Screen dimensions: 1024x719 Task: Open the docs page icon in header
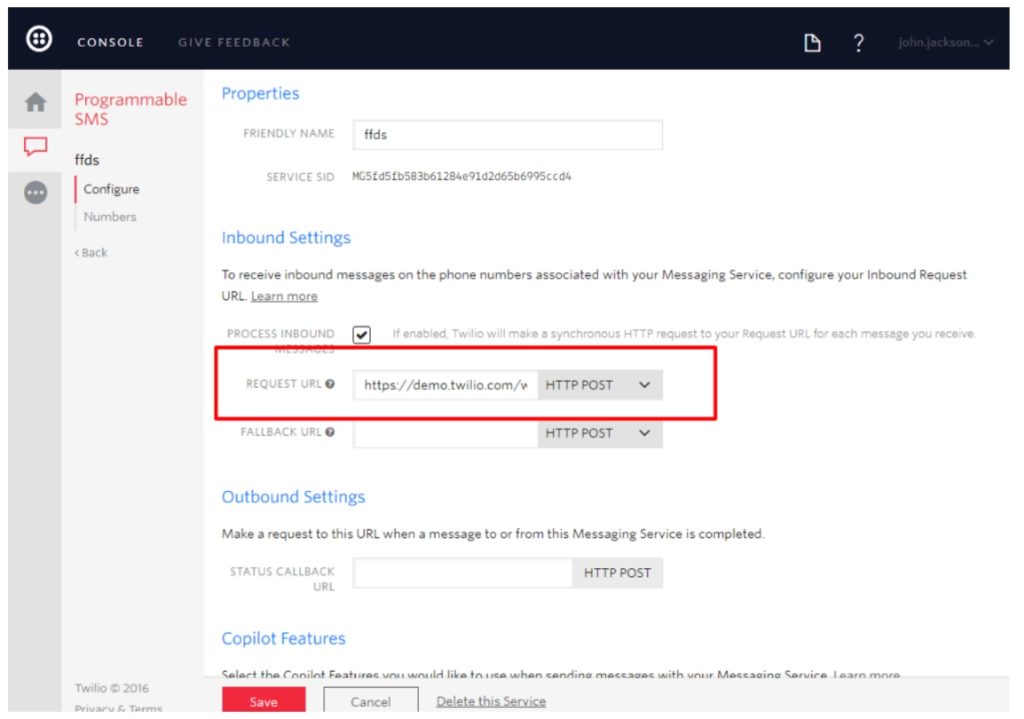(812, 43)
